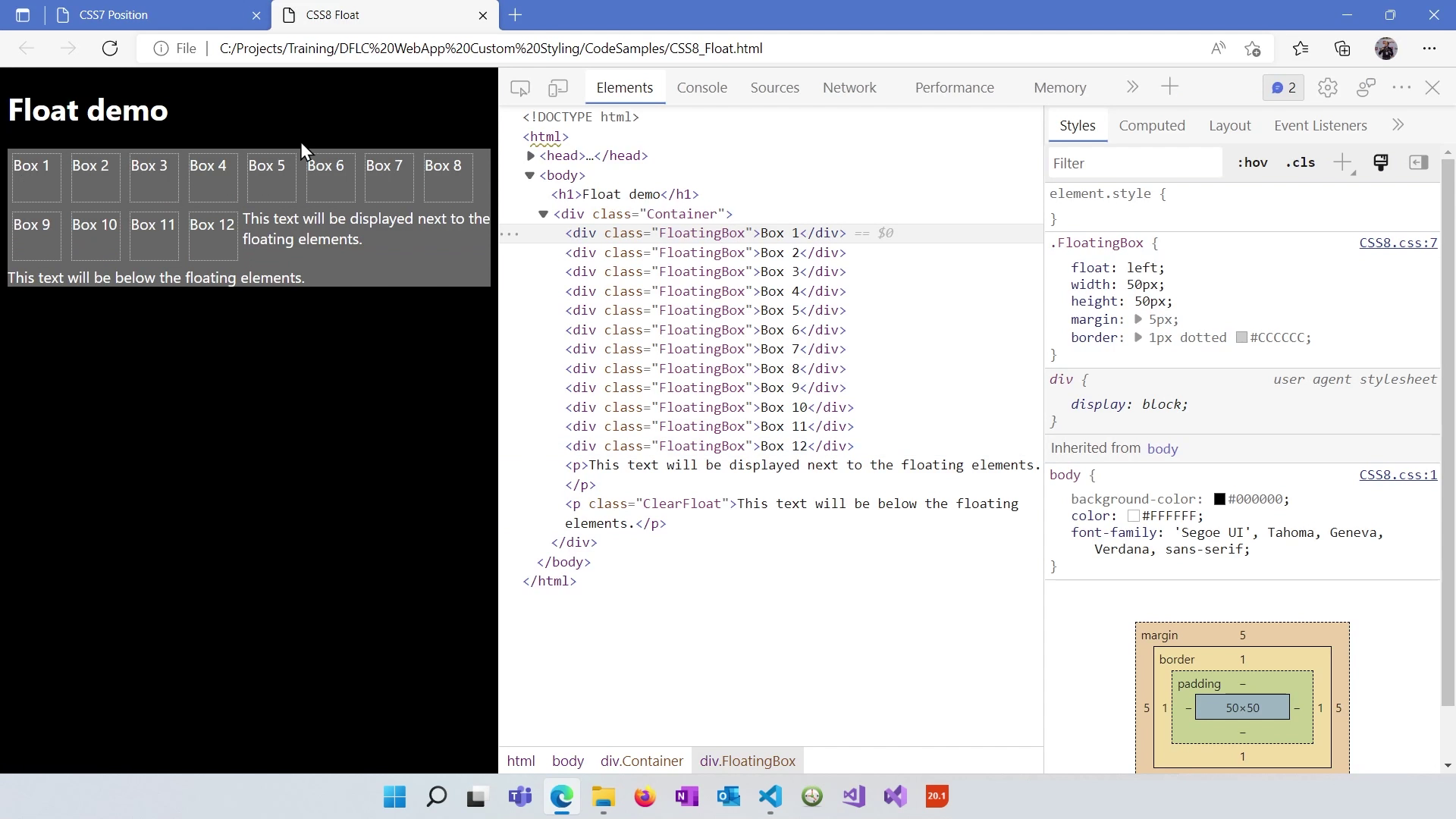Click the styles Filter input field
This screenshot has height=819, width=1456.
[x=1135, y=163]
